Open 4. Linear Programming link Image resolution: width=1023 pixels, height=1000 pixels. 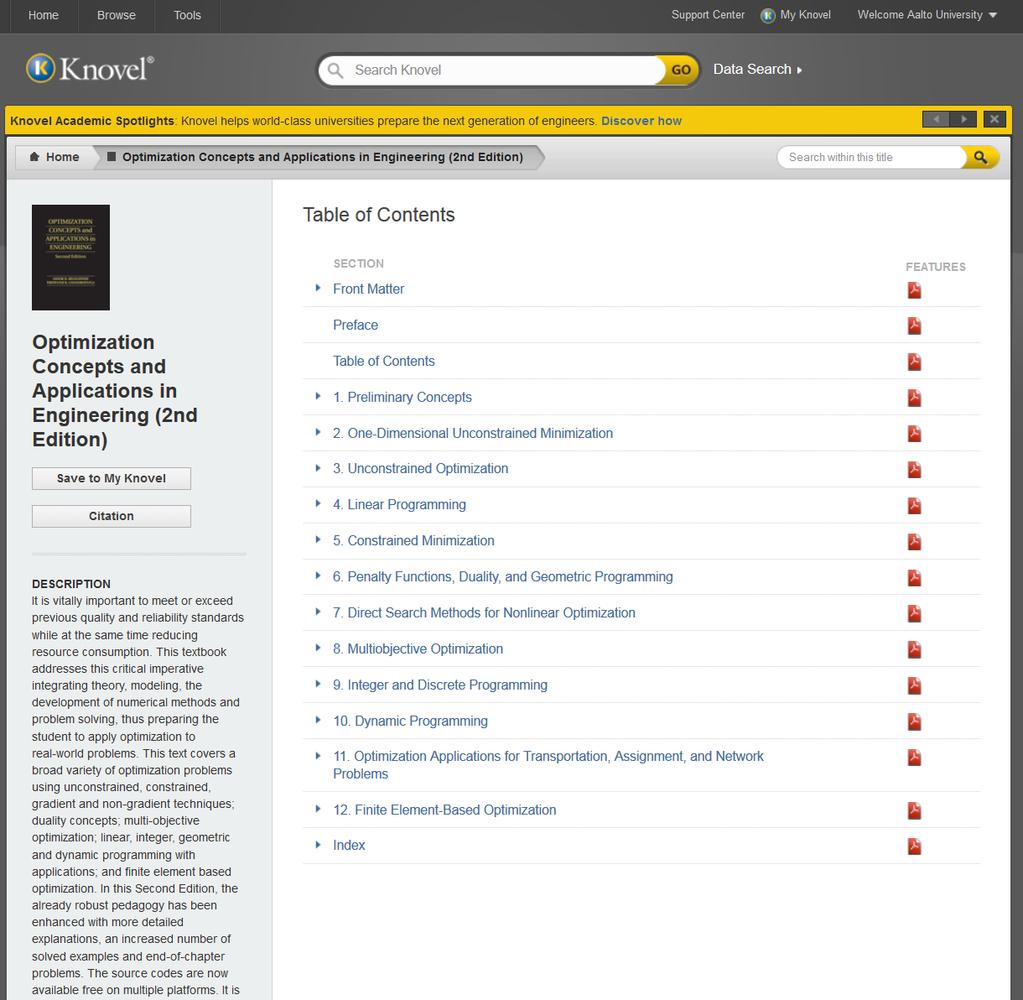coord(399,504)
